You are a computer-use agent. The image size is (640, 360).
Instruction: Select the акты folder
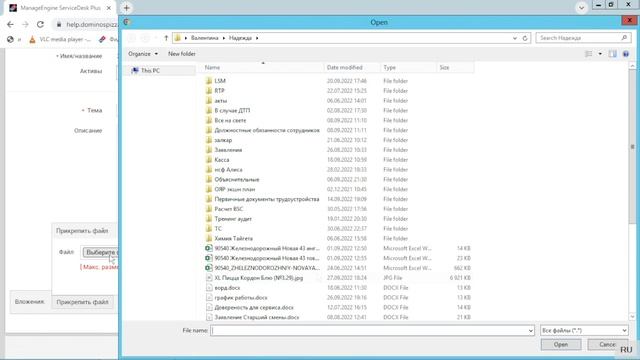[221, 100]
